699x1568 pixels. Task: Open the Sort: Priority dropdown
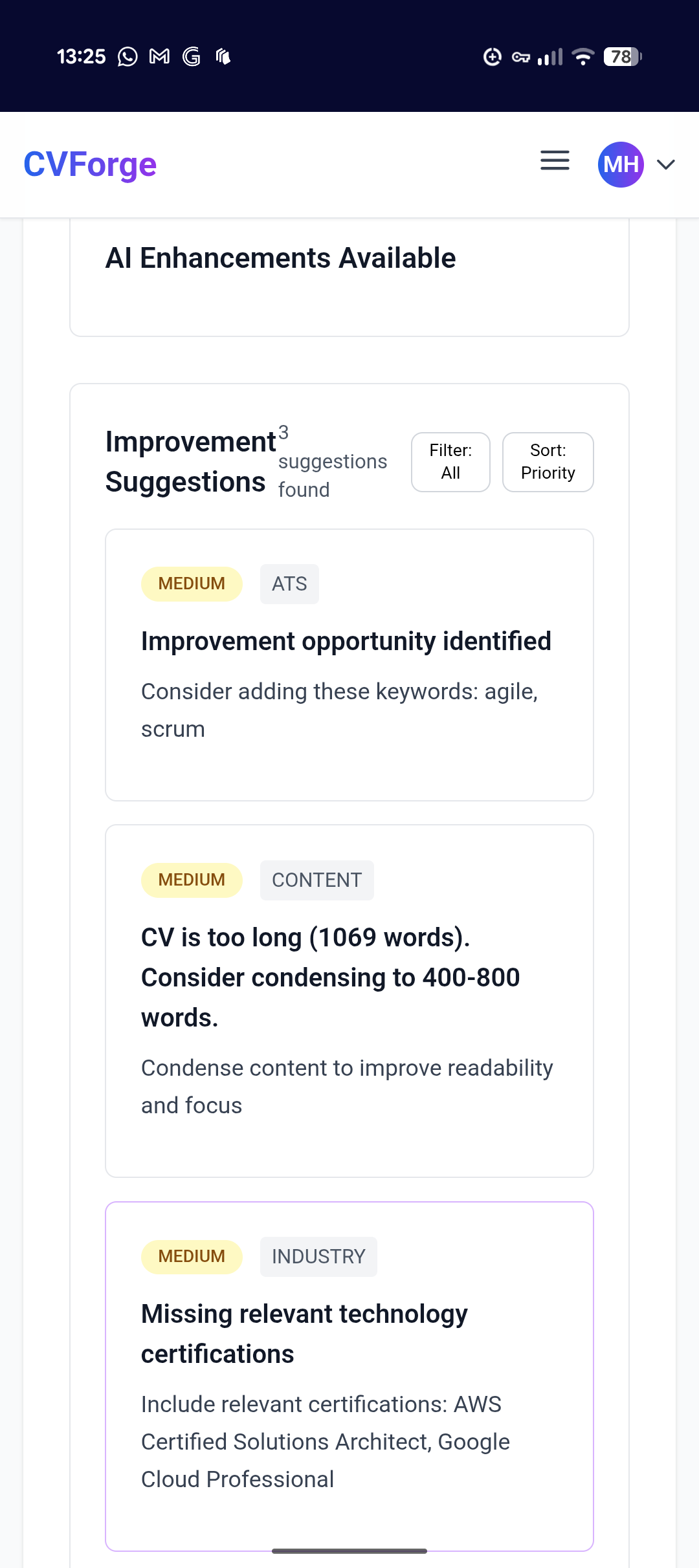pos(548,462)
